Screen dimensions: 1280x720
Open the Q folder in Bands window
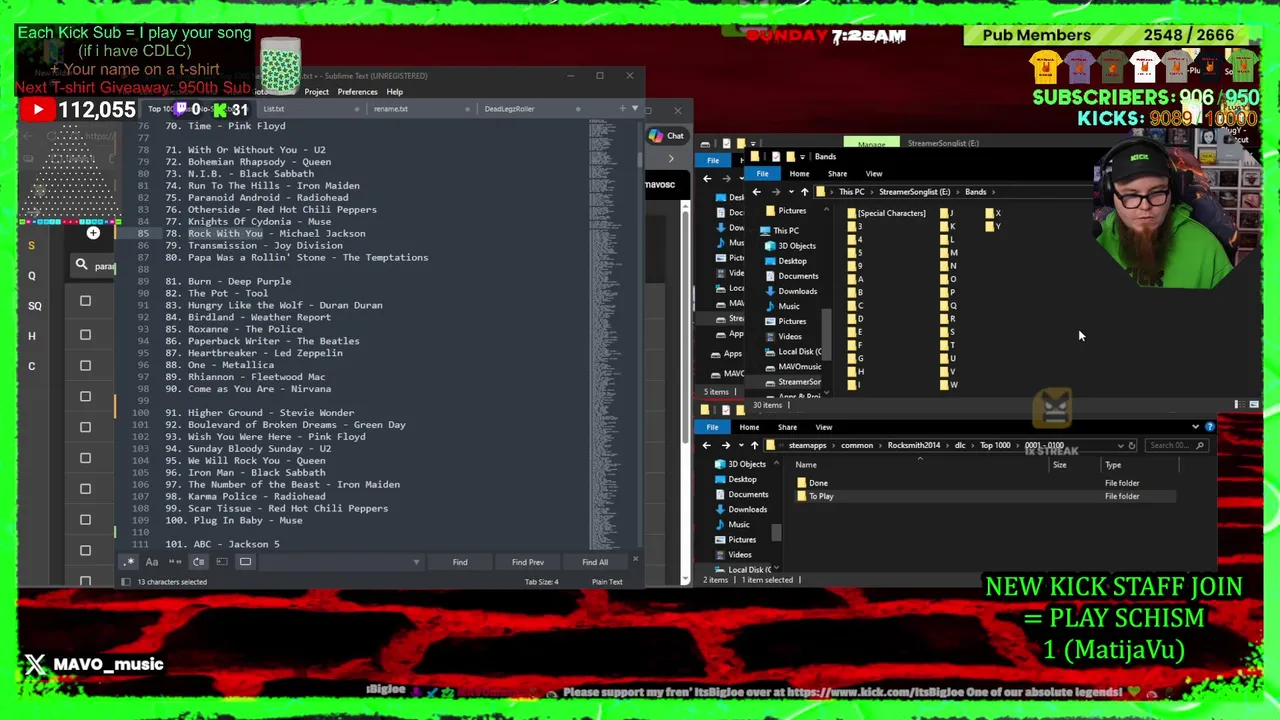click(949, 305)
